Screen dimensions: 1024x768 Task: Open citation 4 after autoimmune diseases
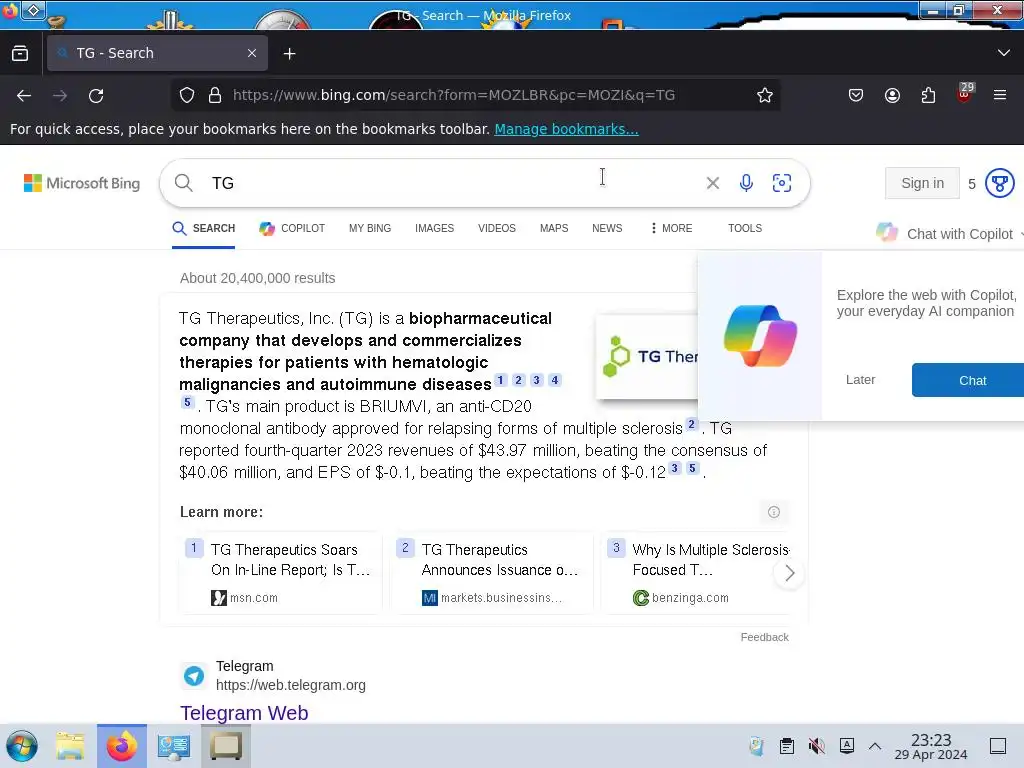554,380
